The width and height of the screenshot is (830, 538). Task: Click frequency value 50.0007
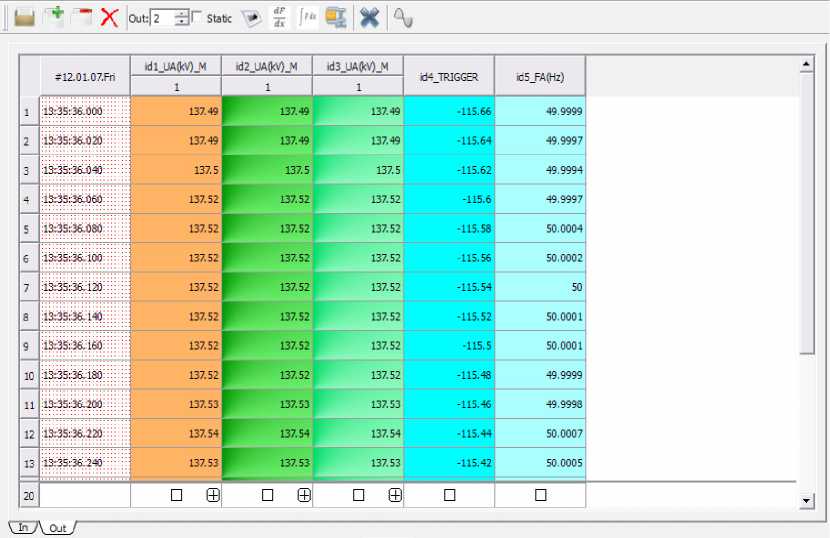540,434
